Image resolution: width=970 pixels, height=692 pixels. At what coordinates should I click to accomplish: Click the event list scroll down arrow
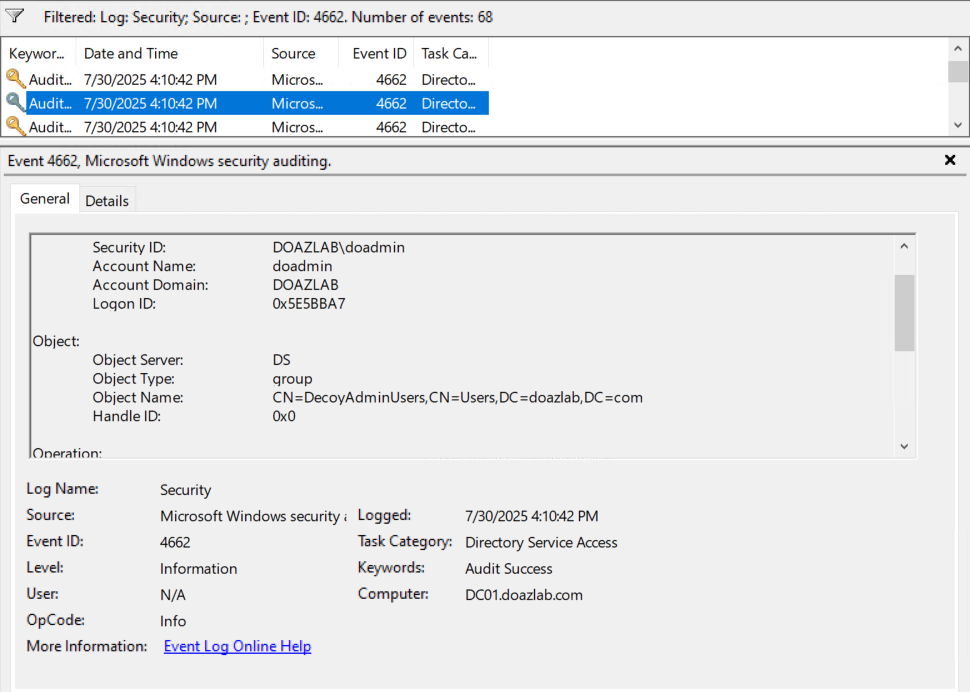[957, 125]
